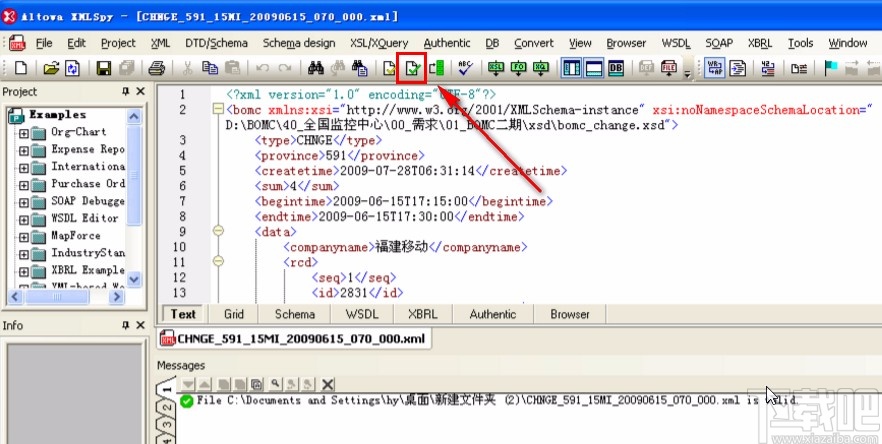Check well-formedness with the yellow checkmark icon
The image size is (882, 444).
(x=389, y=68)
